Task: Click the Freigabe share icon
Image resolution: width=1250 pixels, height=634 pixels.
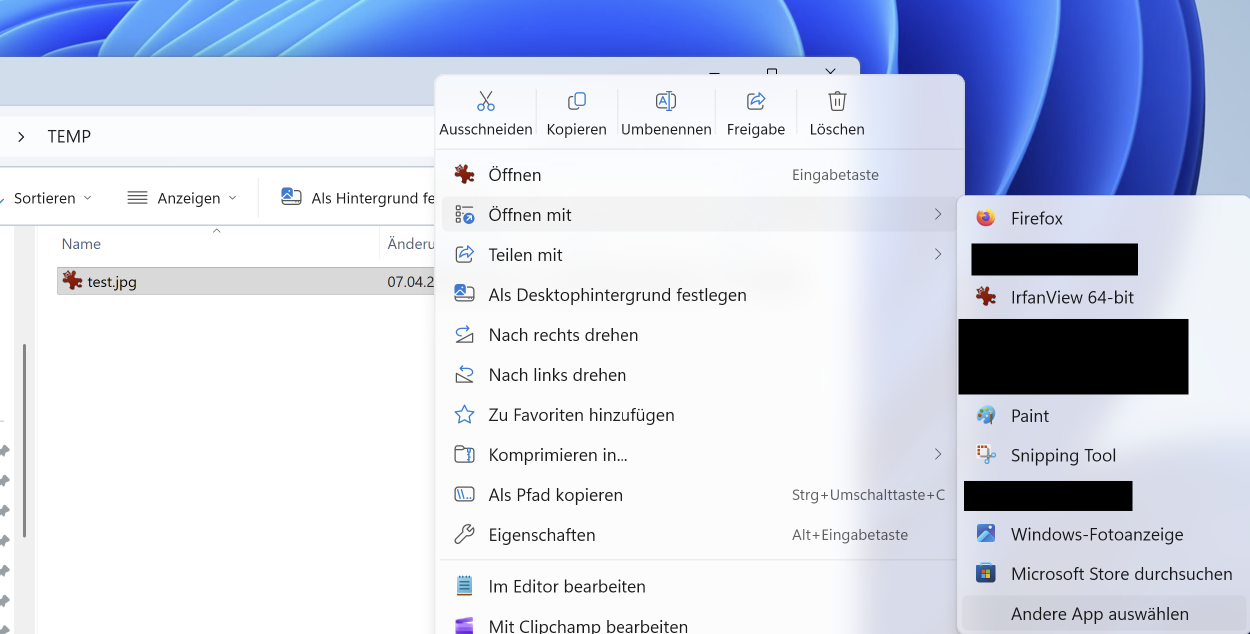Action: [x=756, y=101]
